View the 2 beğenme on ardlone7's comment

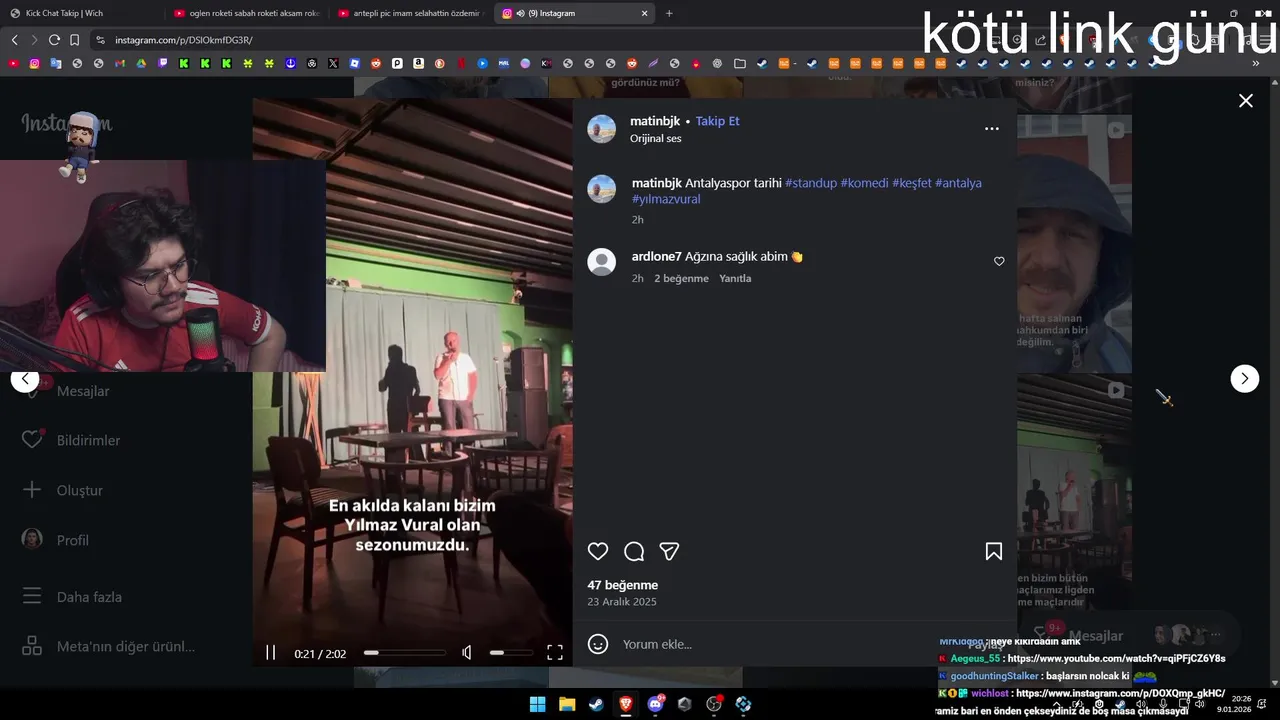681,278
